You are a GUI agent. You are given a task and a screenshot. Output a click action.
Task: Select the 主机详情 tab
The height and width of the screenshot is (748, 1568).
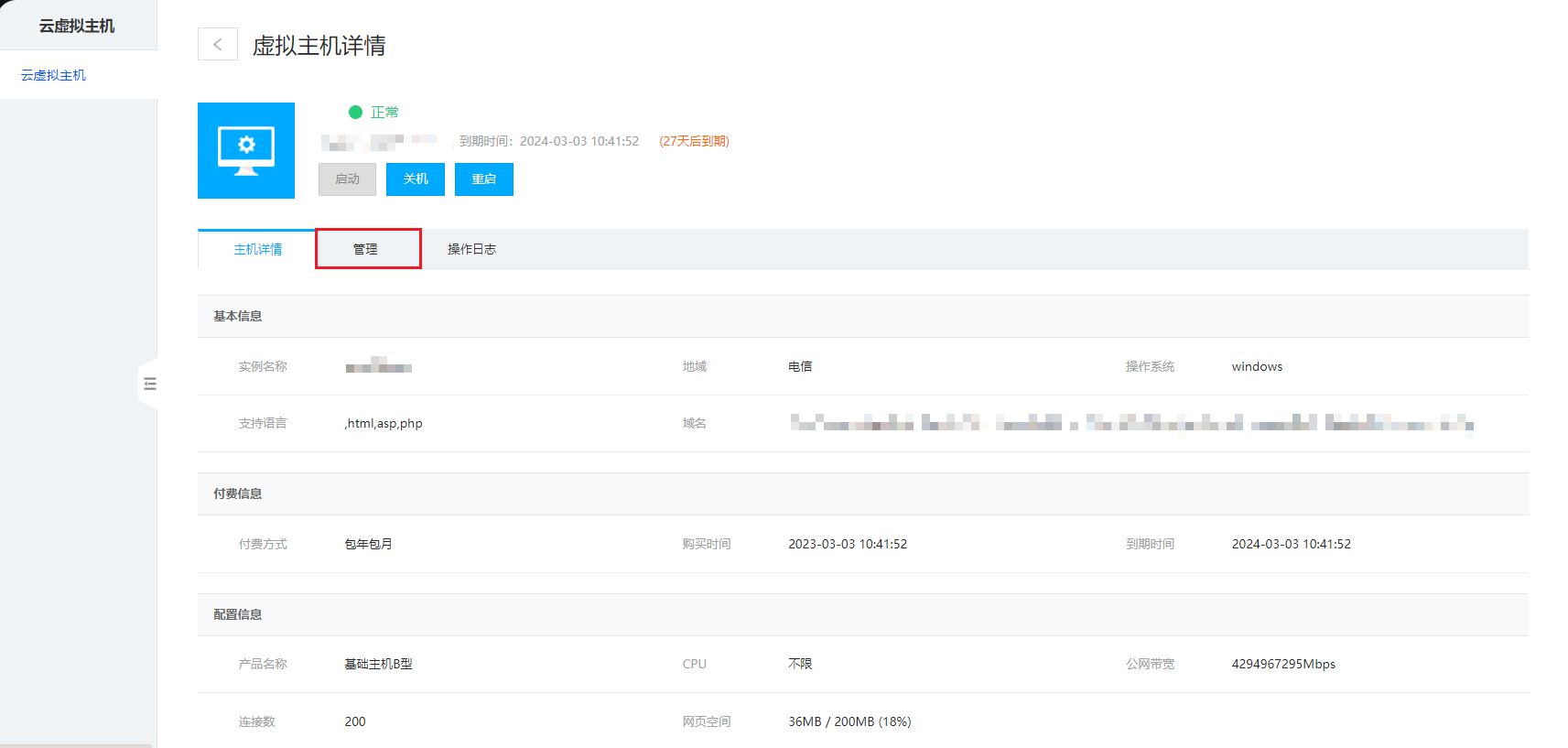pos(257,249)
